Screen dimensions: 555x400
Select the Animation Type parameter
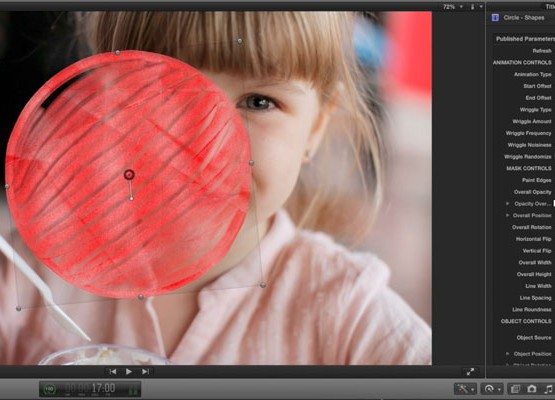pyautogui.click(x=533, y=74)
